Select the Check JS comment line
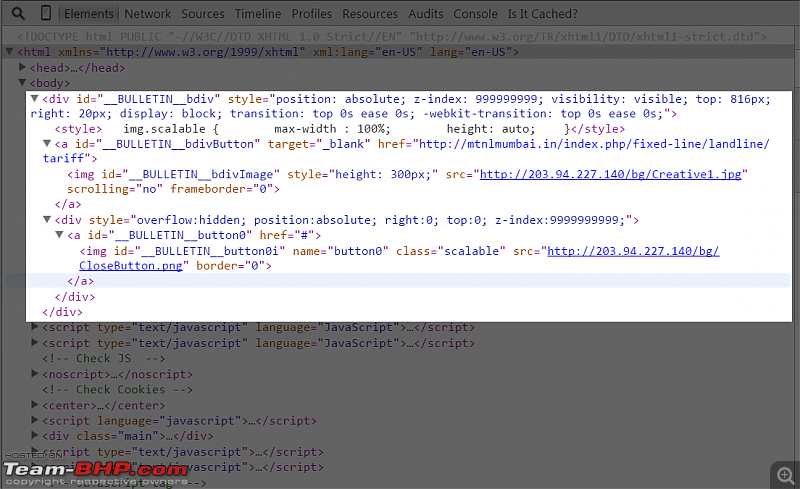 click(x=104, y=358)
